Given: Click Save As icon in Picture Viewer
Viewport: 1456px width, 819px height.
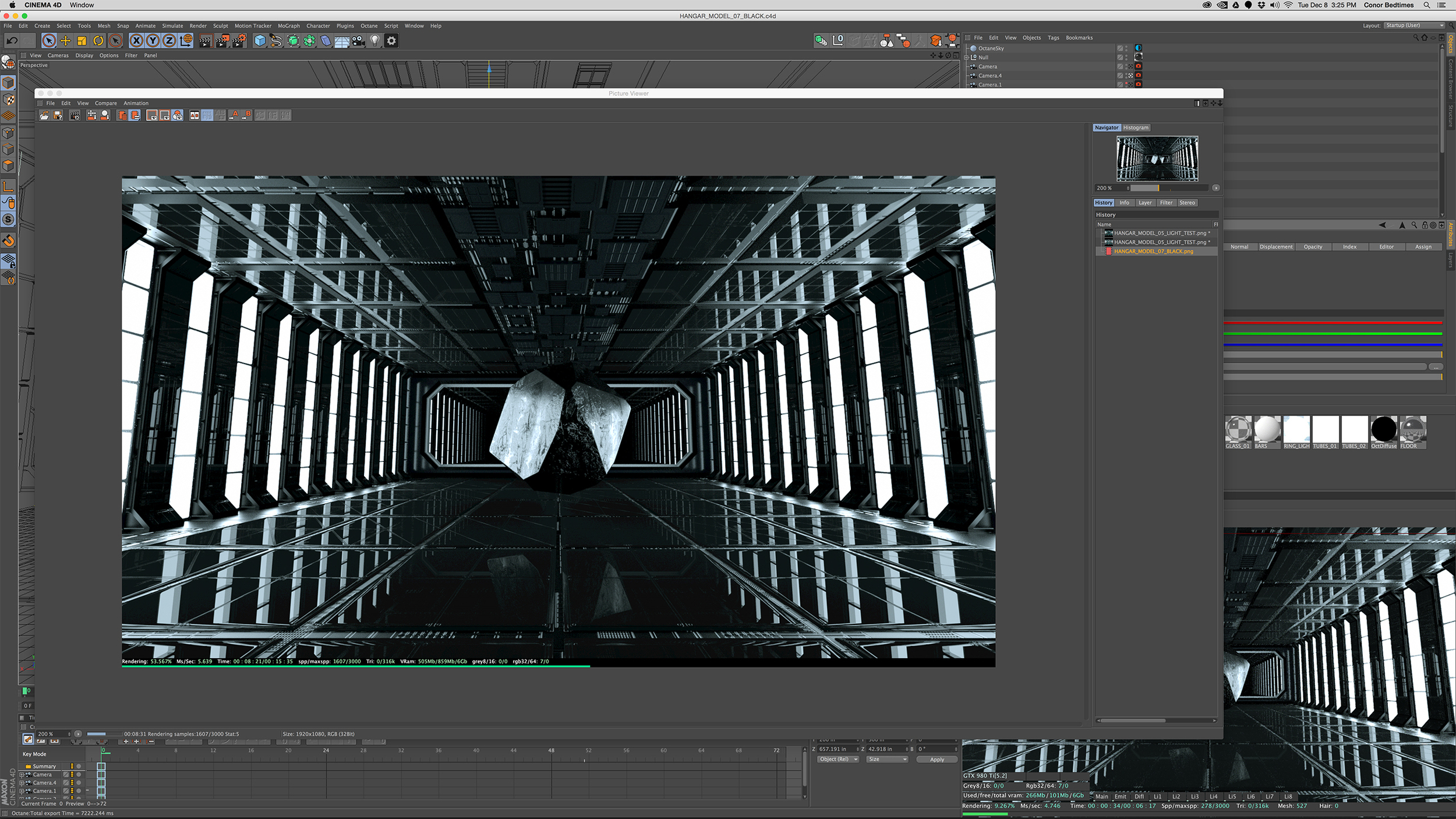Looking at the screenshot, I should (x=58, y=115).
